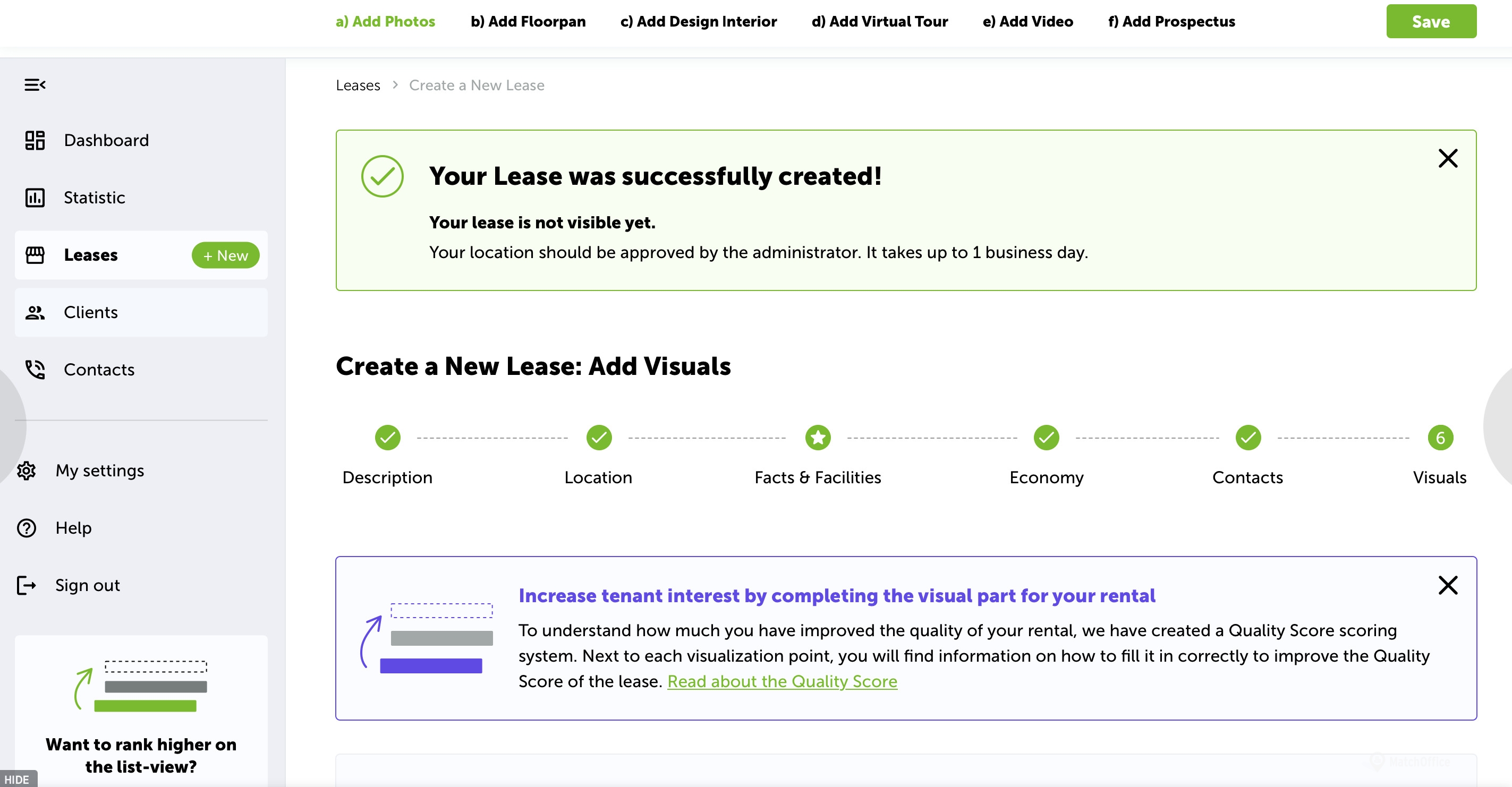Open Read about the Quality Score link

click(x=782, y=681)
